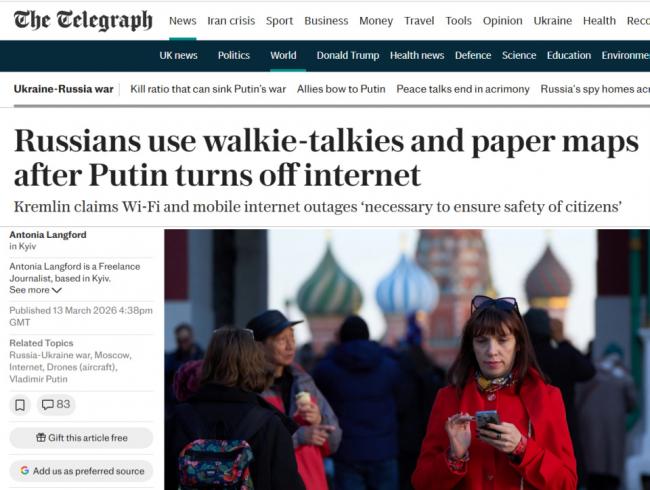This screenshot has width=650, height=490.
Task: Click the Vladimir Putin related topic
Action: 38,379
